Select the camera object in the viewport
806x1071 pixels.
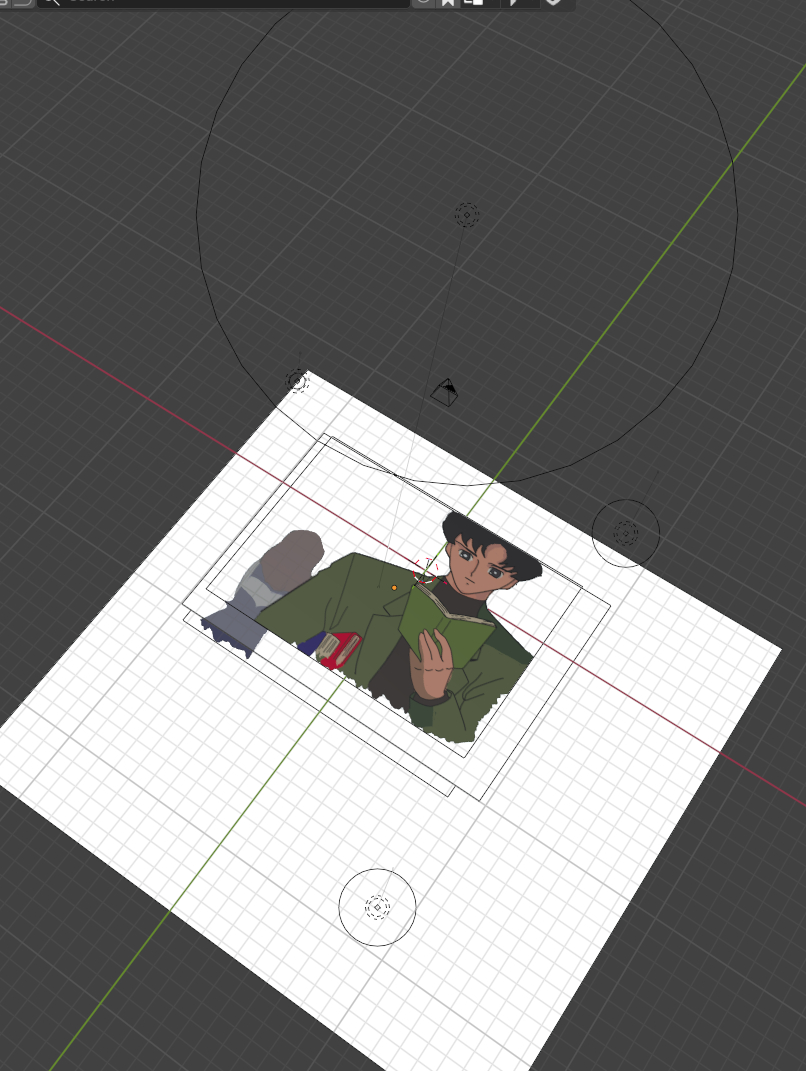445,391
